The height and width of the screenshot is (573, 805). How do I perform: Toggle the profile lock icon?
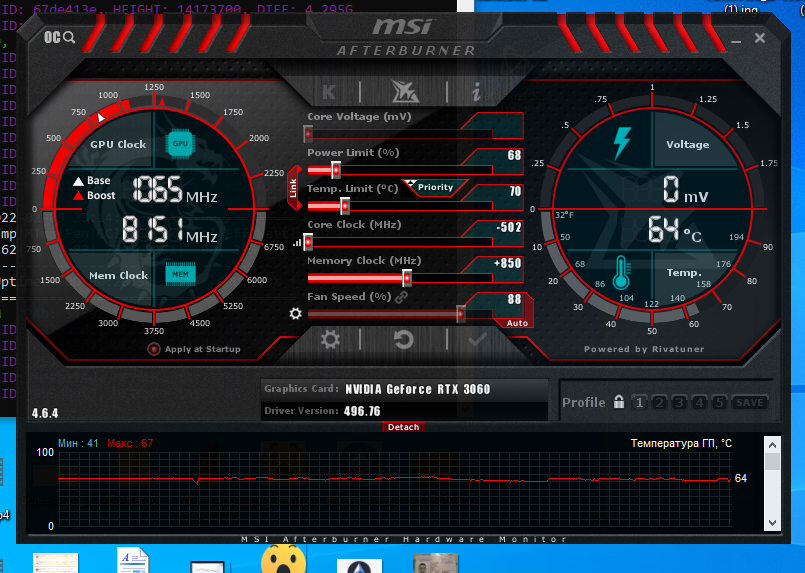pos(619,402)
